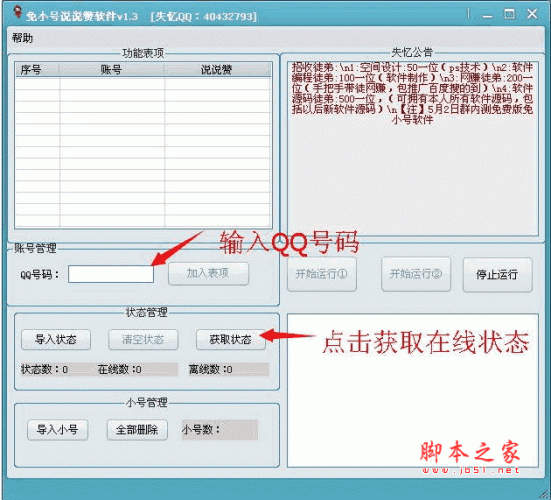This screenshot has width=551, height=500.
Task: Click the 小号数 label field
Action: pyautogui.click(x=220, y=429)
